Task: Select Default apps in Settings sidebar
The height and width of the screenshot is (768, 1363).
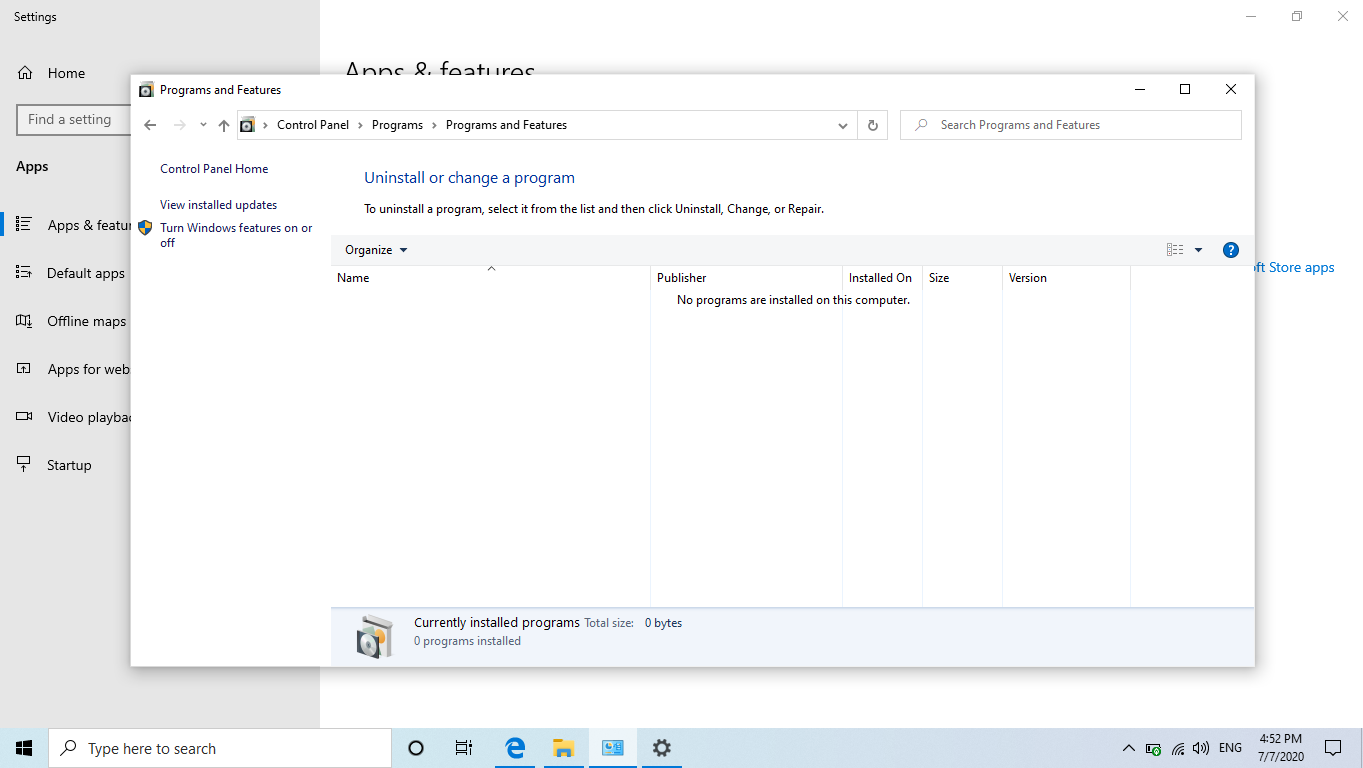Action: 66,273
